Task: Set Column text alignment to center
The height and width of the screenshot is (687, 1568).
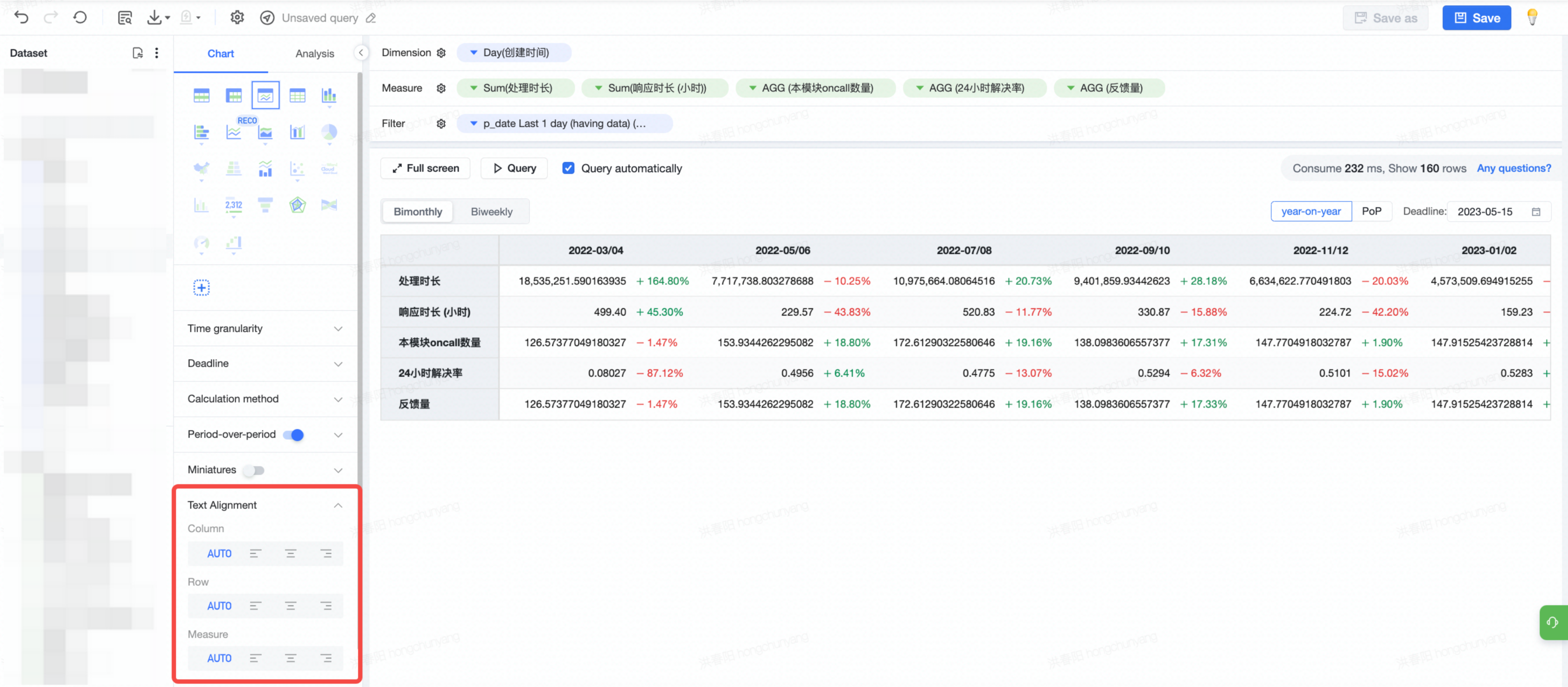Action: click(291, 554)
